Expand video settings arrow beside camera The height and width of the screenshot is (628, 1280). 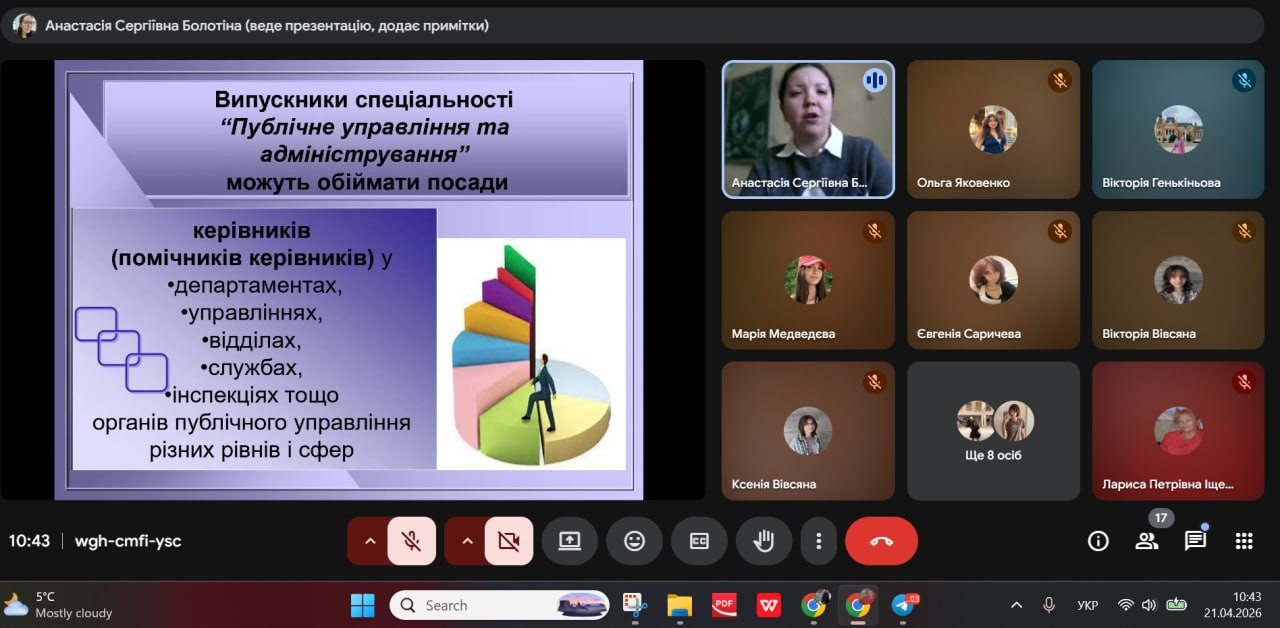click(x=467, y=541)
